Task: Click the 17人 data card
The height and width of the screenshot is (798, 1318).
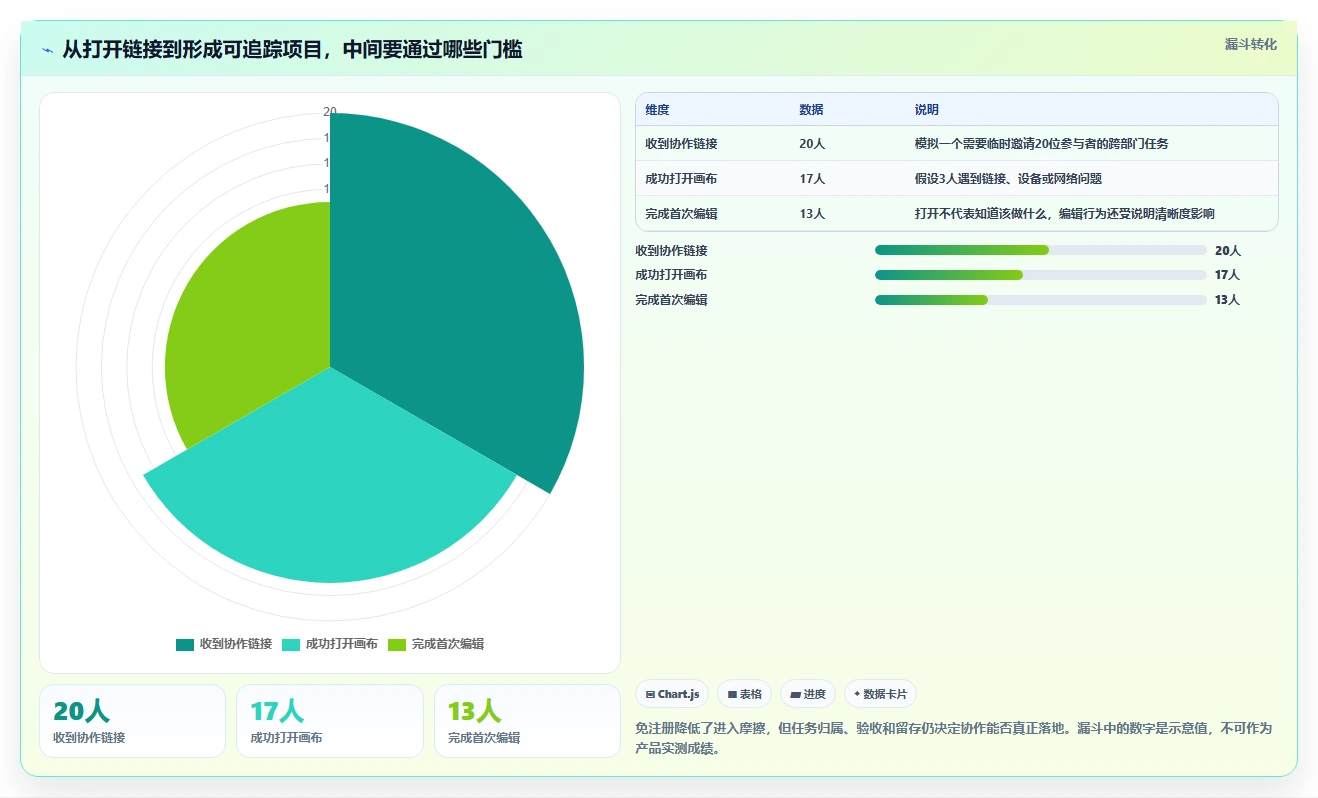Action: pos(329,721)
